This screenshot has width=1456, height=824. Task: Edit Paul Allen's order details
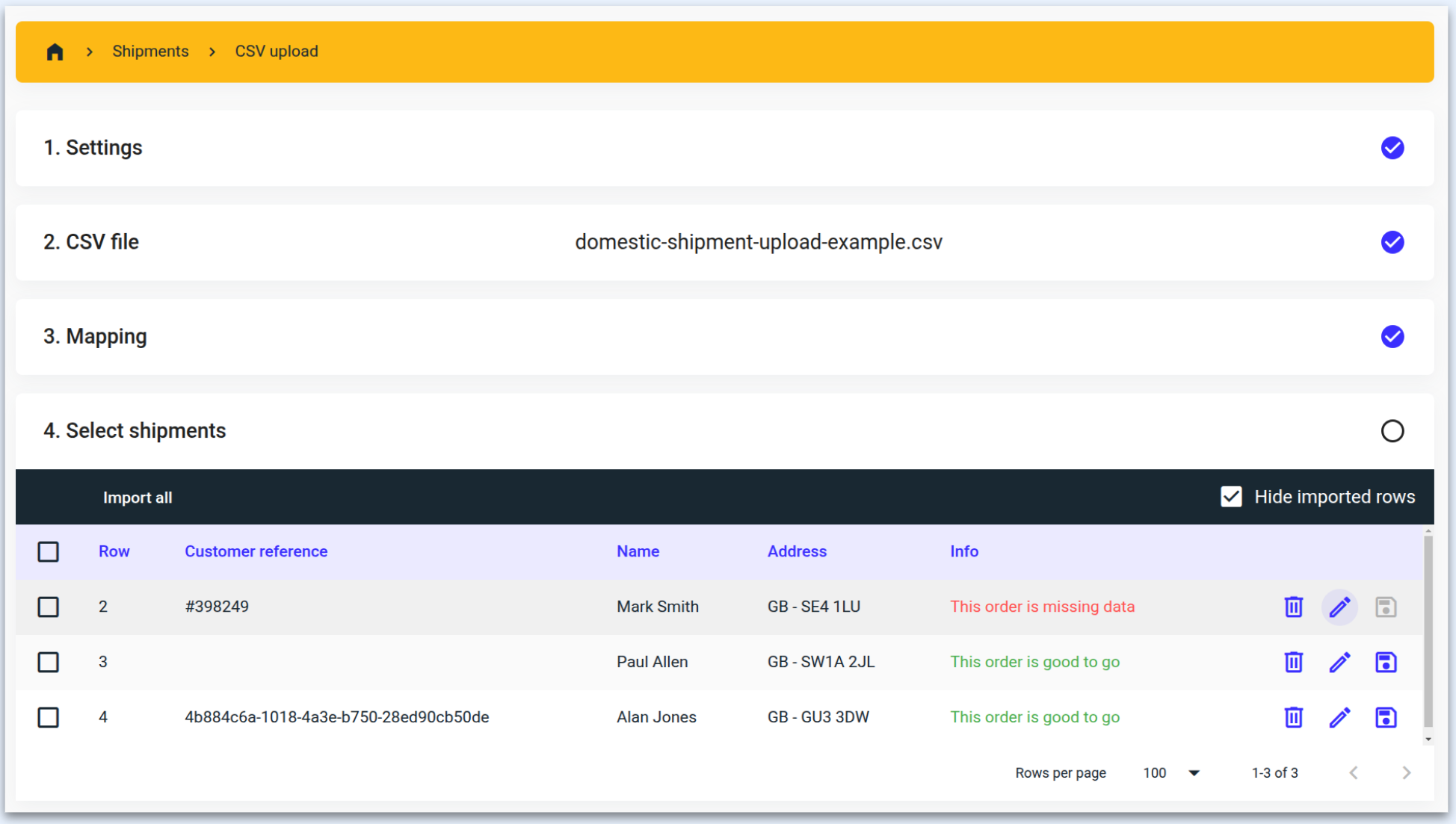[x=1339, y=662]
